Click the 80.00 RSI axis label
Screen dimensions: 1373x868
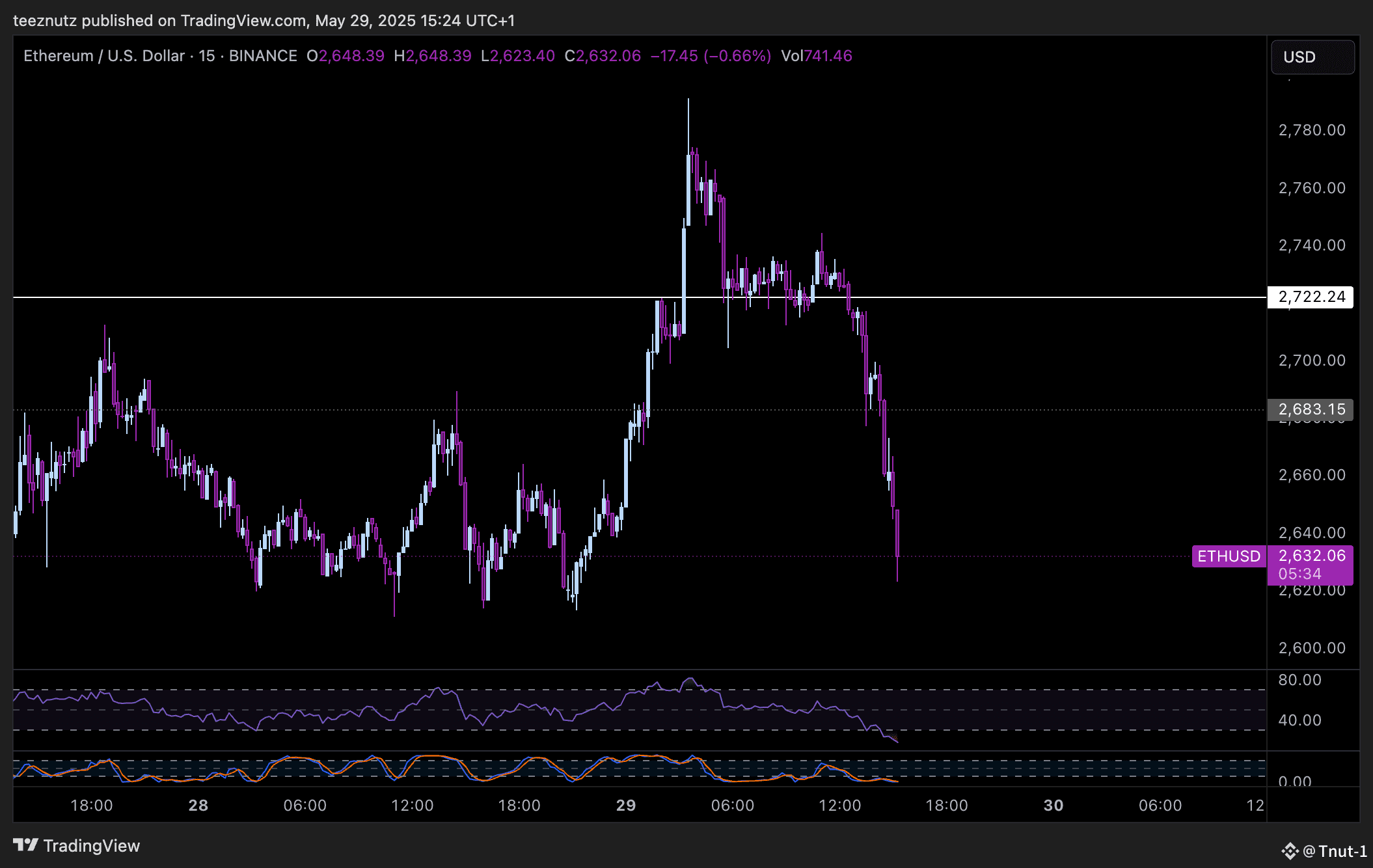click(x=1299, y=680)
